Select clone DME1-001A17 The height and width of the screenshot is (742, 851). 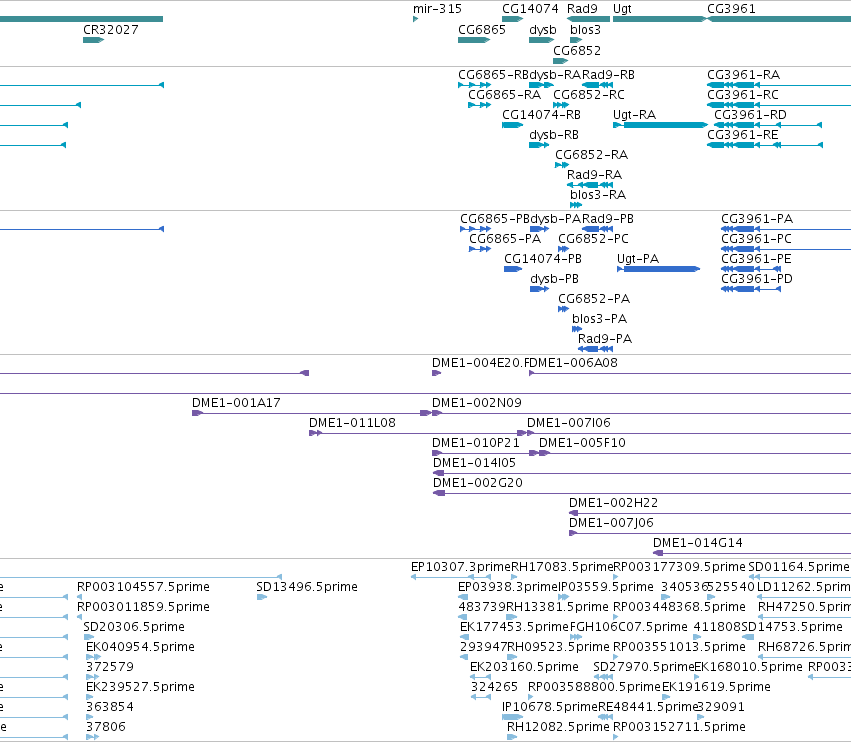[236, 403]
